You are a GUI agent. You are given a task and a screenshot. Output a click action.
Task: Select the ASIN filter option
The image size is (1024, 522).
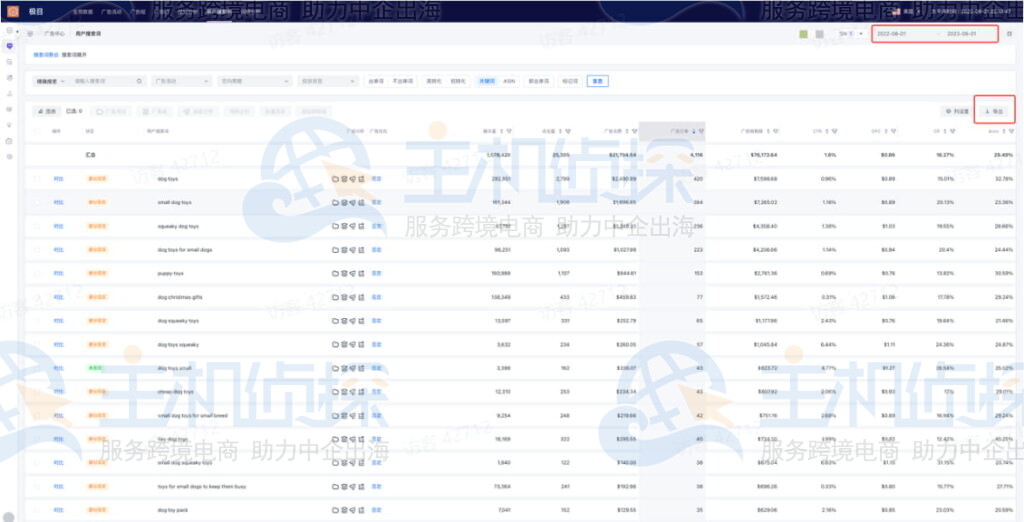[509, 81]
